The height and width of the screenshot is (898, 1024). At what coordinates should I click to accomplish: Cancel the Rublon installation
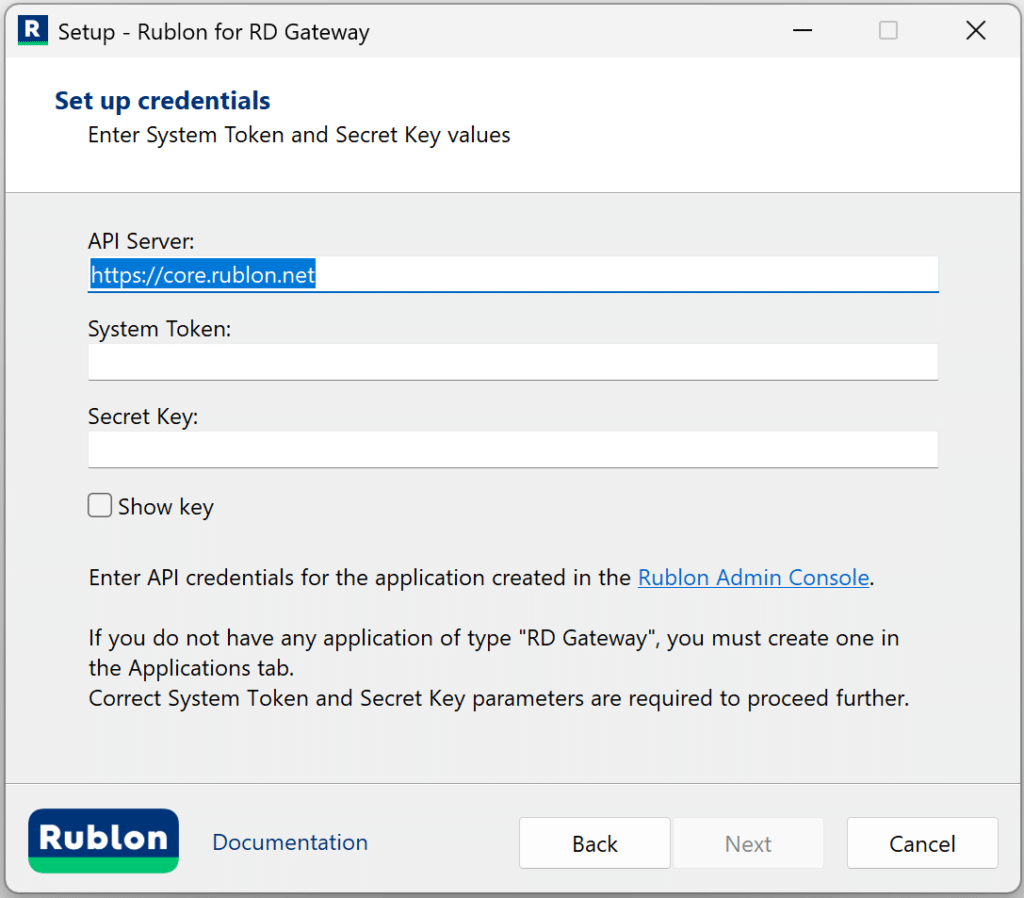click(x=922, y=844)
